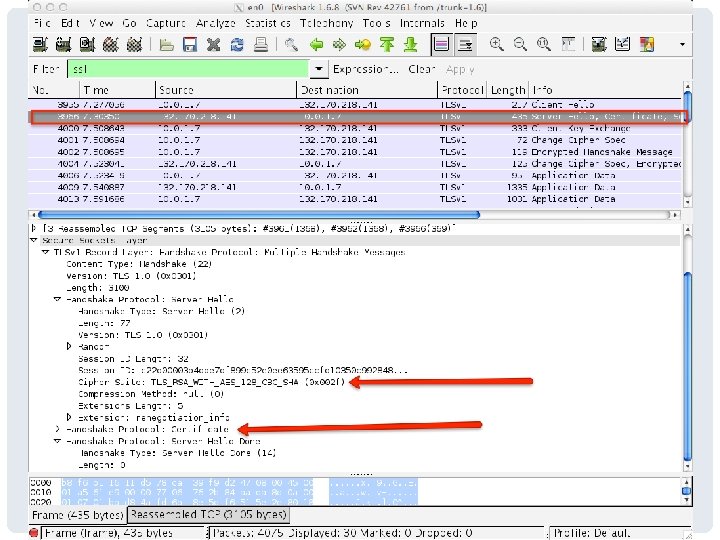Select packet 4001 Change Cipher Spec

355,140
